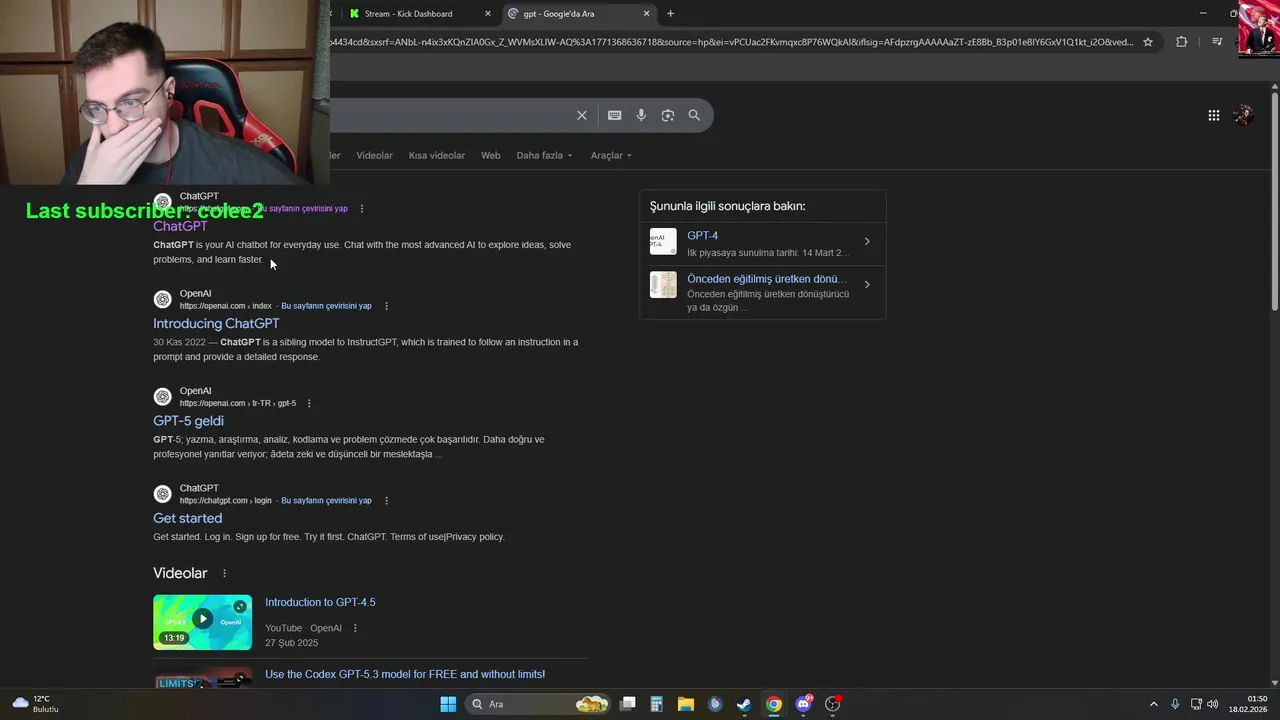Open the Google account avatar menu

[x=1244, y=115]
